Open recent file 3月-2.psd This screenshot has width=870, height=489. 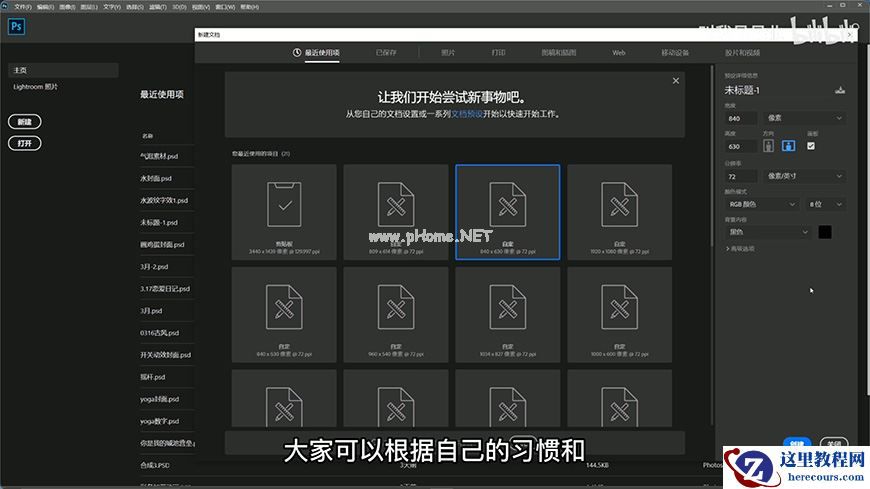(x=154, y=266)
